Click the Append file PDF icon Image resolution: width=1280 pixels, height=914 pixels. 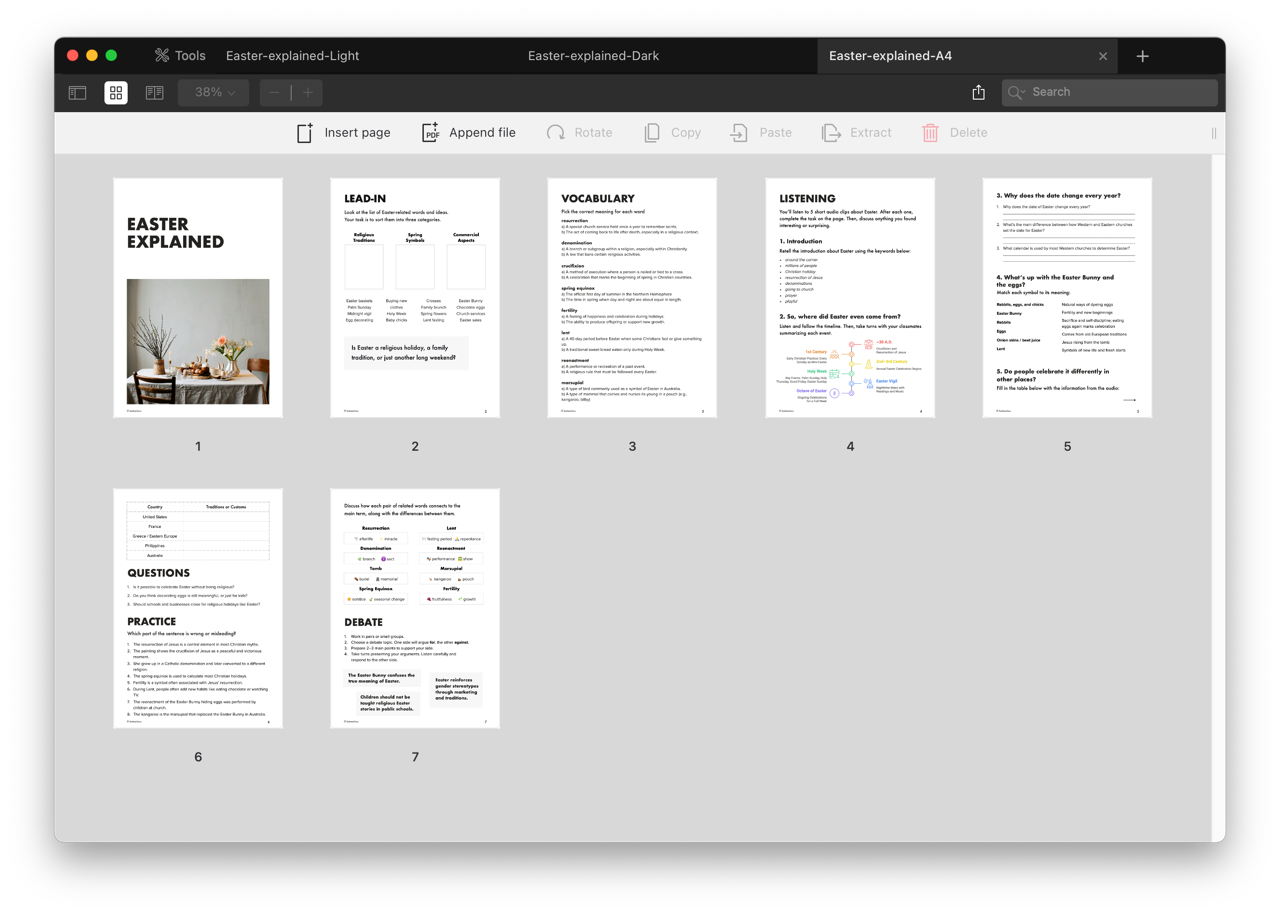coord(430,131)
